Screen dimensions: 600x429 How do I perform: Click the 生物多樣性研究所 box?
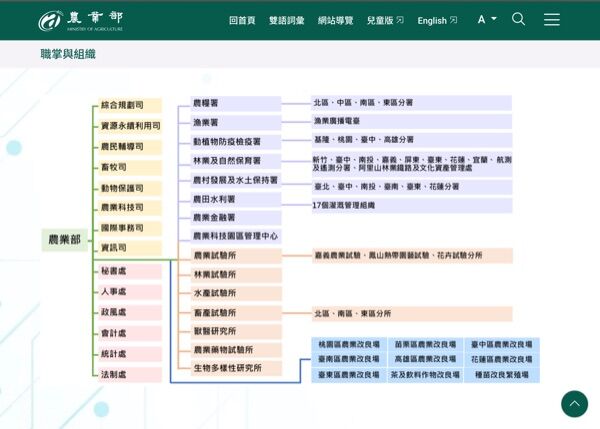tap(236, 368)
